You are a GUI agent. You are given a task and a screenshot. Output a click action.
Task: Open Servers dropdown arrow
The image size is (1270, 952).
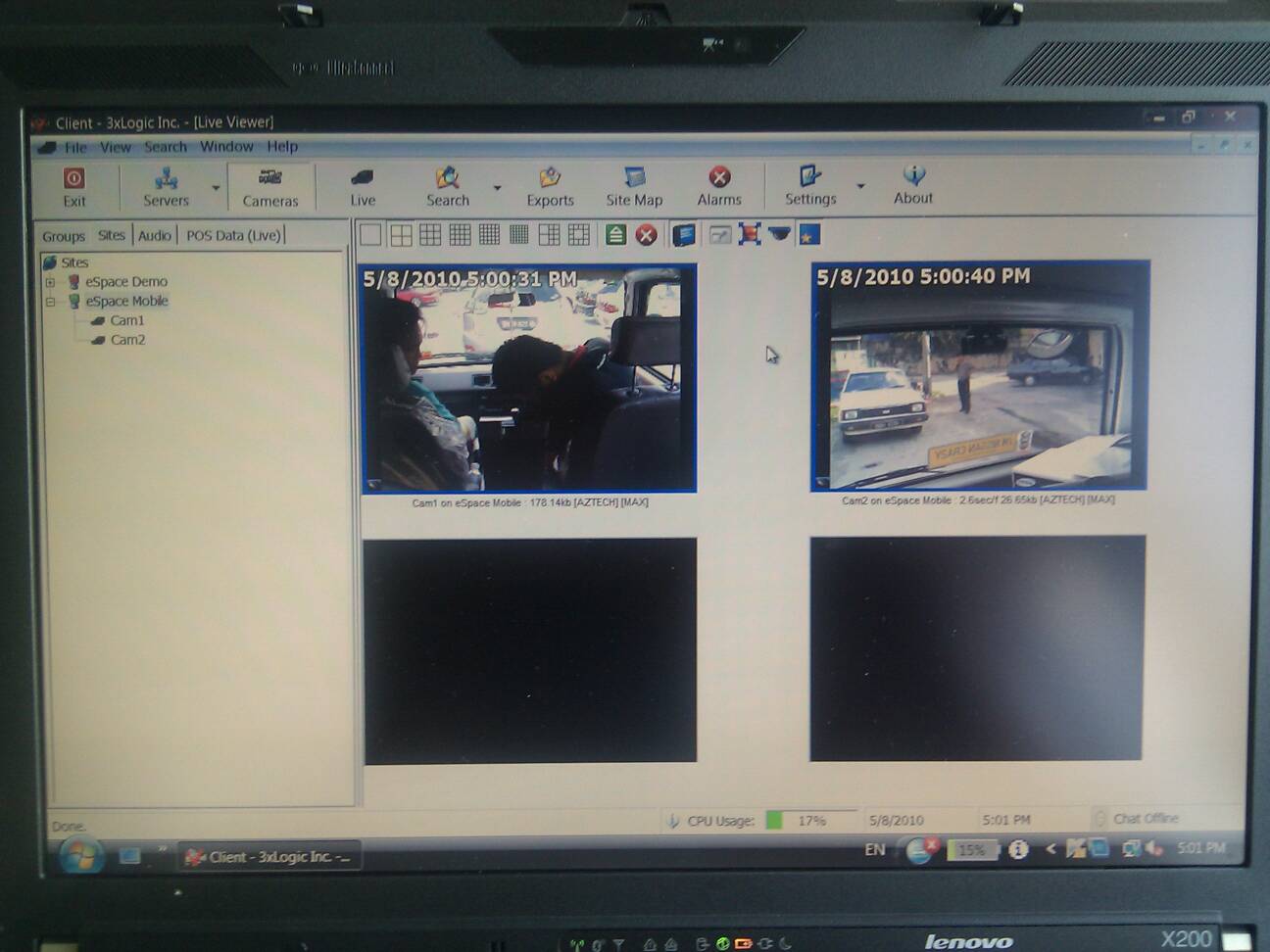[216, 187]
